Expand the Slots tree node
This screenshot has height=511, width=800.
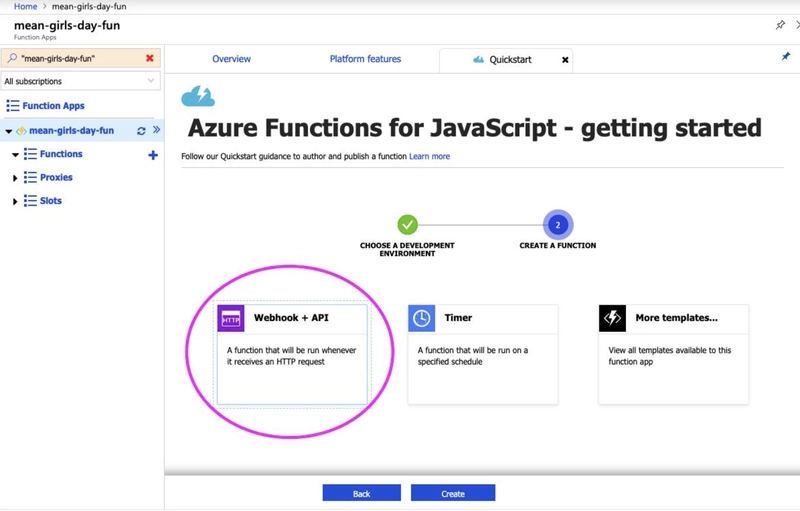pyautogui.click(x=15, y=201)
